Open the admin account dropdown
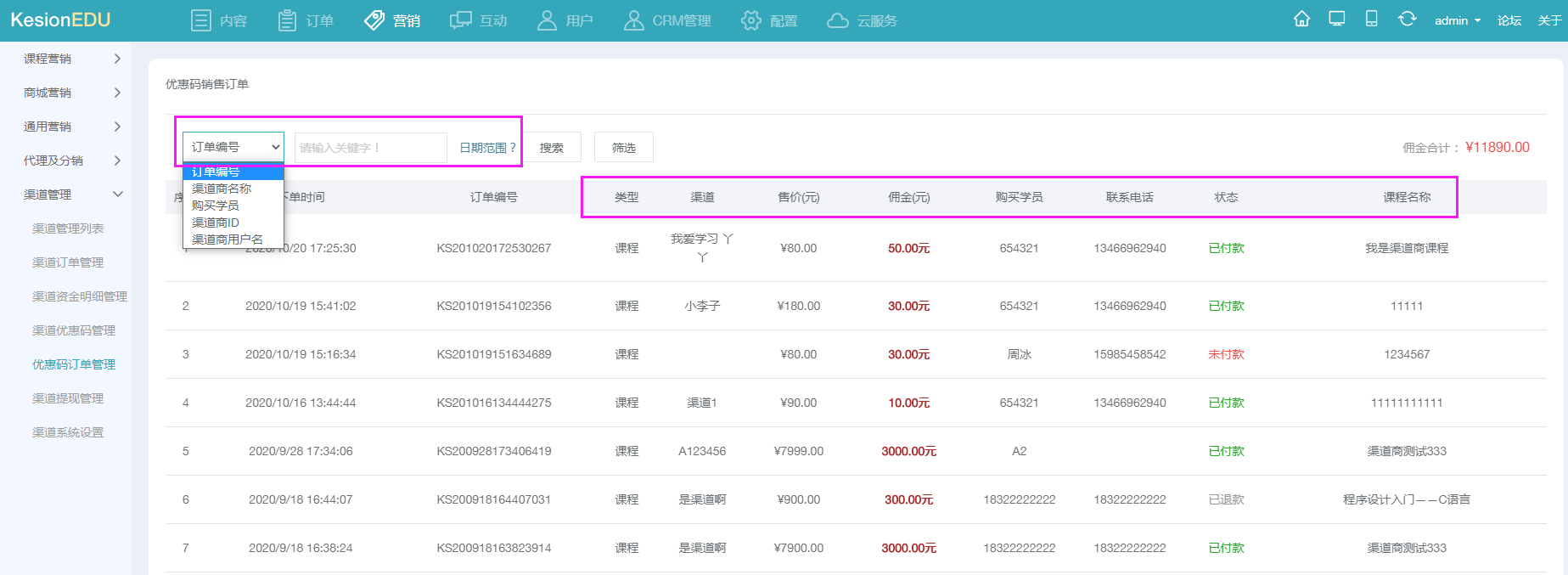This screenshot has width=1568, height=575. pyautogui.click(x=1457, y=20)
